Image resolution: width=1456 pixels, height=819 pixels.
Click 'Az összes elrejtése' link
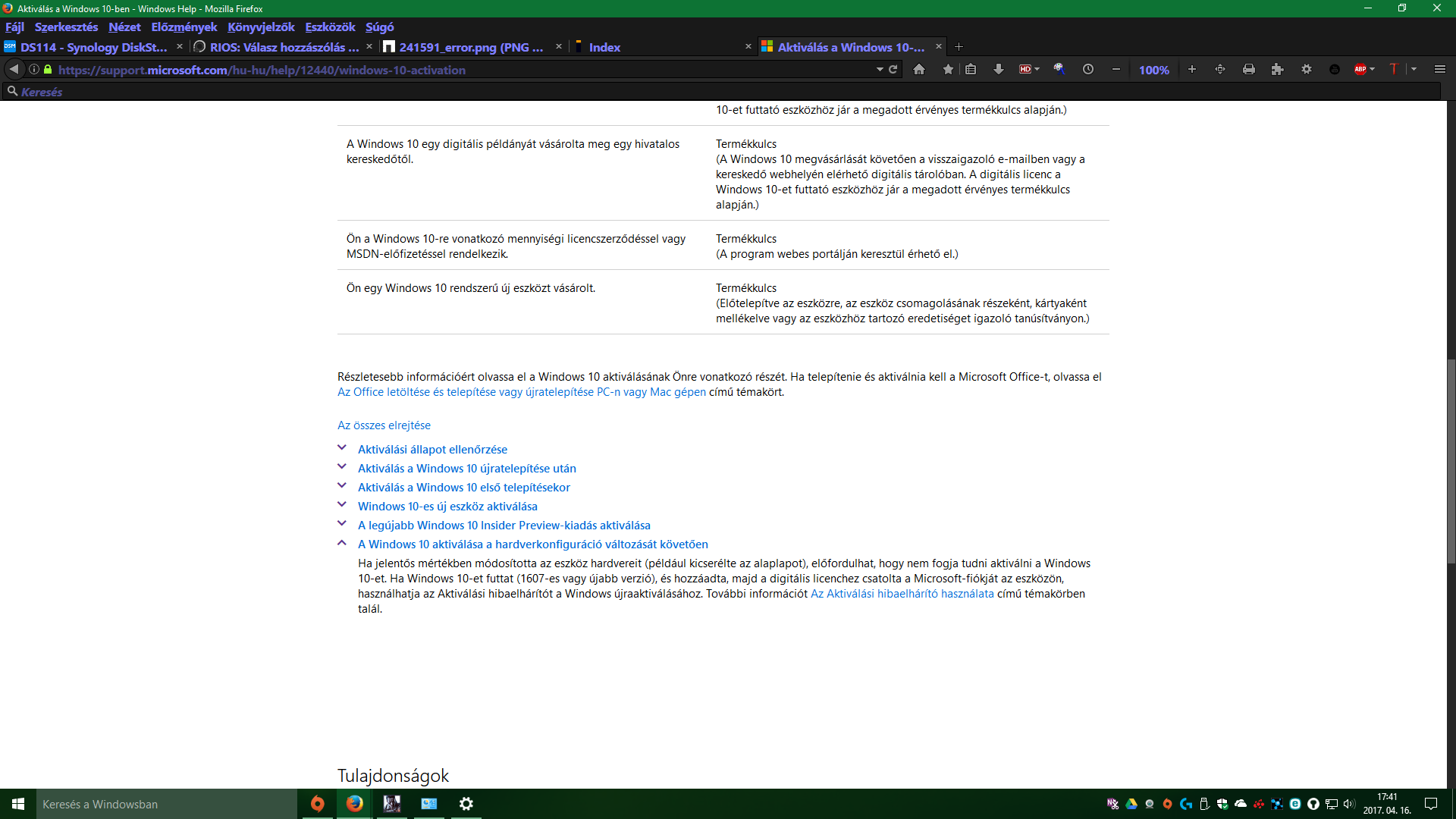click(384, 425)
